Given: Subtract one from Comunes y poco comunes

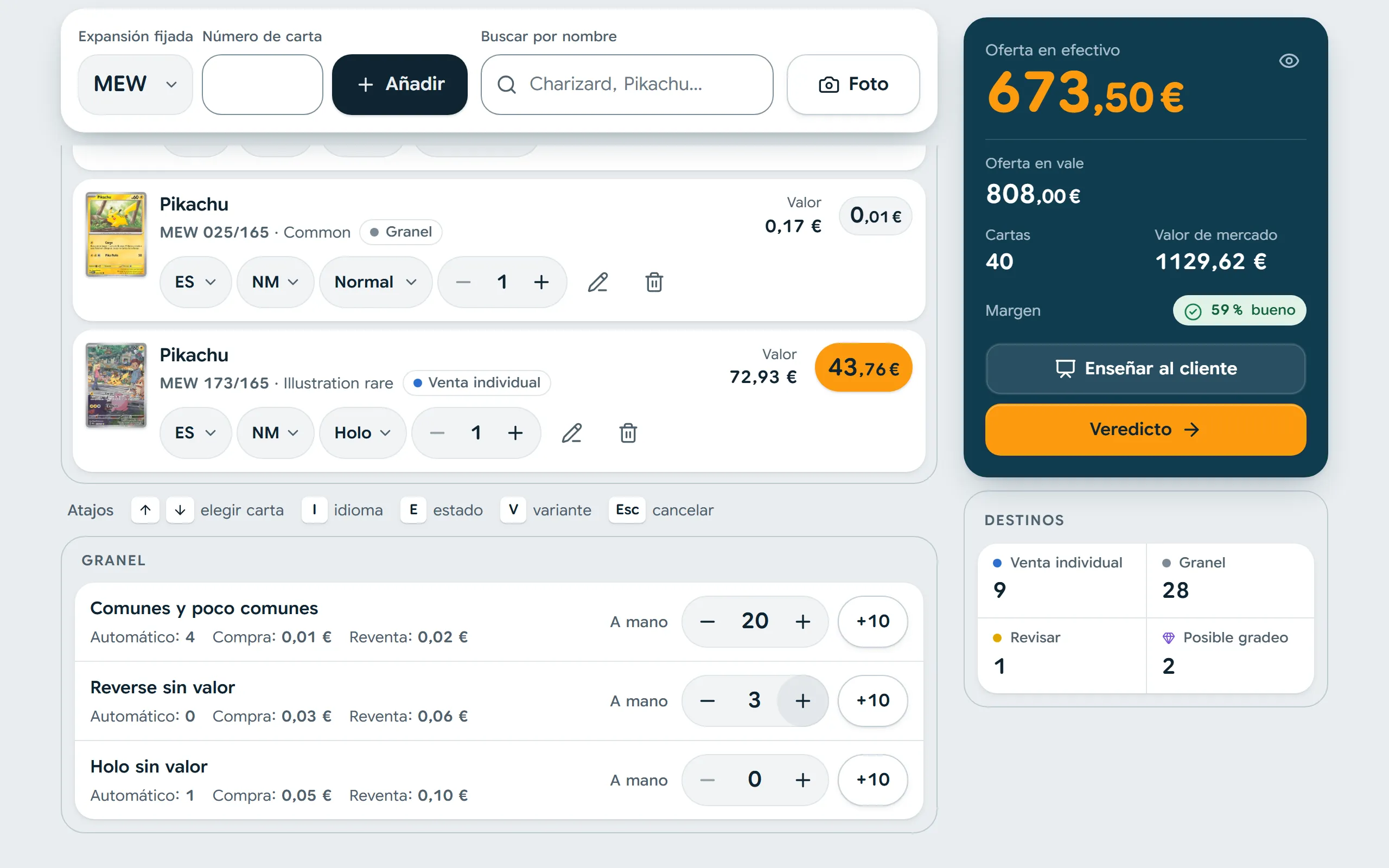Looking at the screenshot, I should pyautogui.click(x=707, y=621).
